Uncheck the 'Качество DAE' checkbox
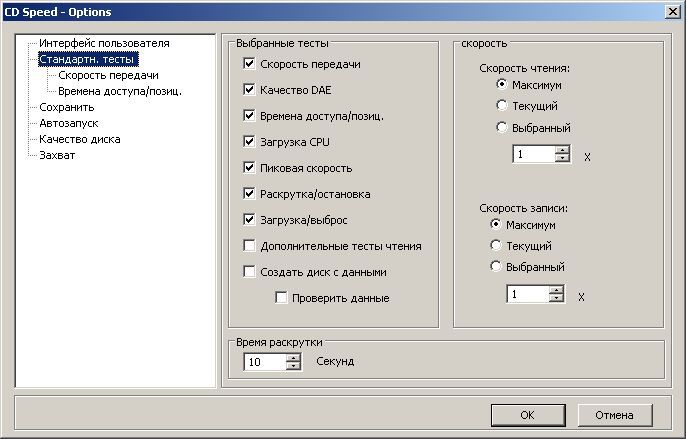The image size is (686, 439). point(250,90)
